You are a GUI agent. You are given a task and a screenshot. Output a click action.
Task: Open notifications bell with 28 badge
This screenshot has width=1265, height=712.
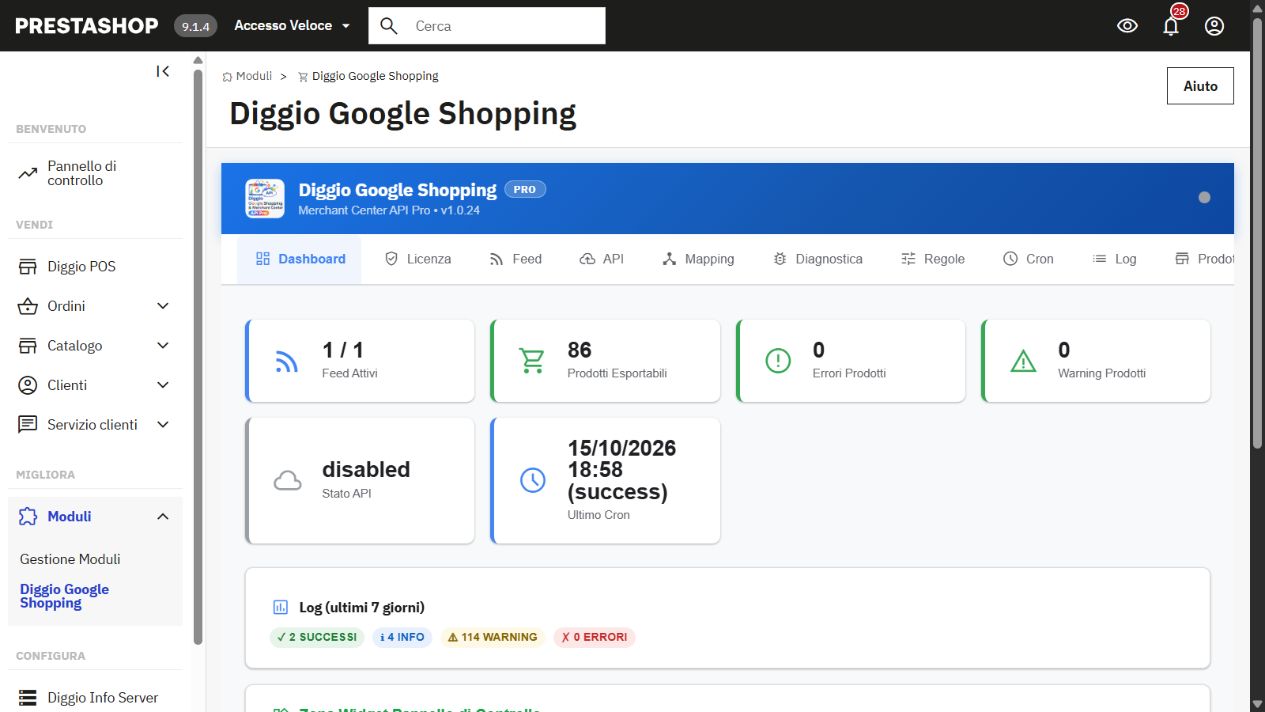click(x=1171, y=25)
